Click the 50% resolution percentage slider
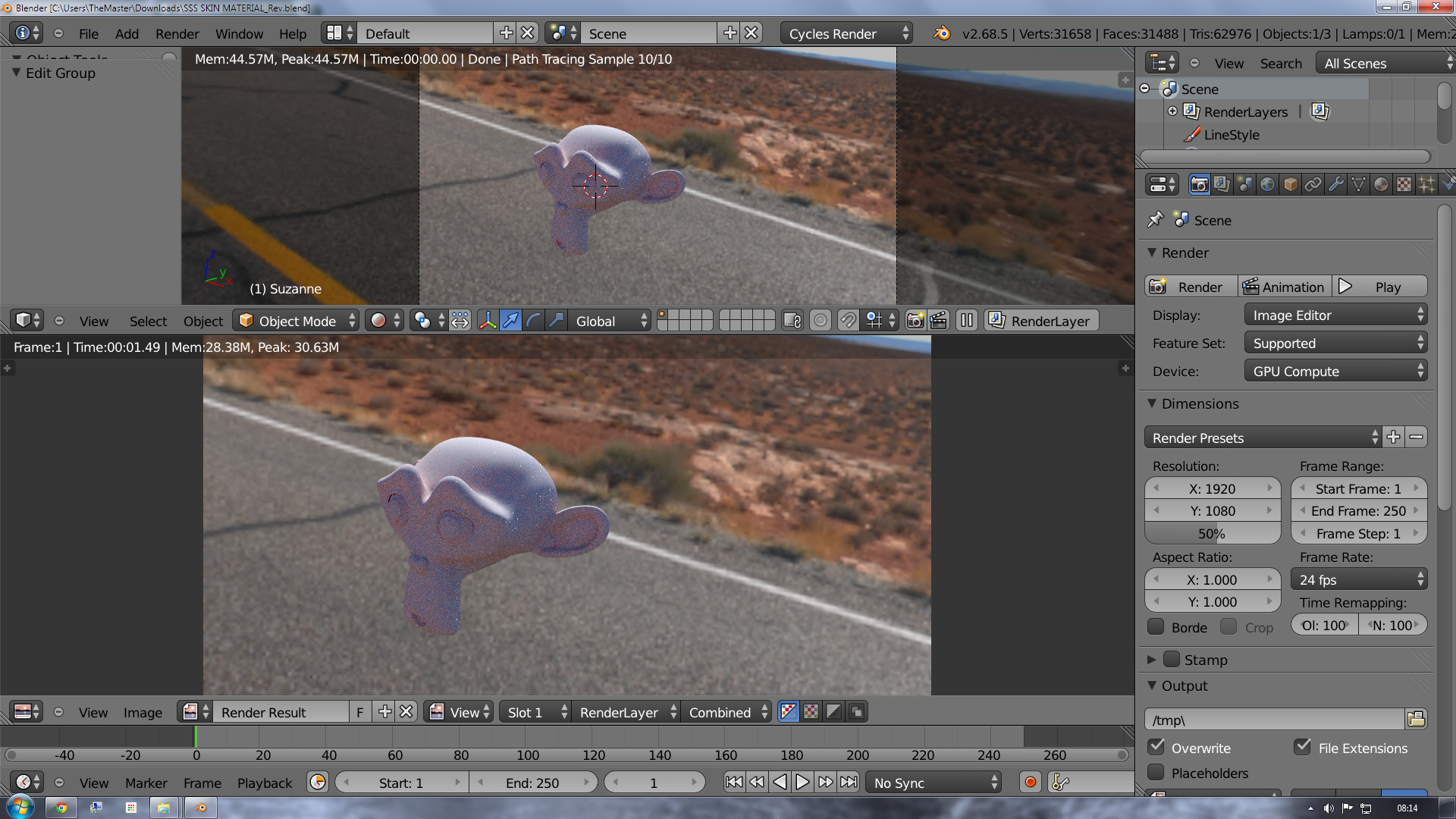 click(1212, 533)
